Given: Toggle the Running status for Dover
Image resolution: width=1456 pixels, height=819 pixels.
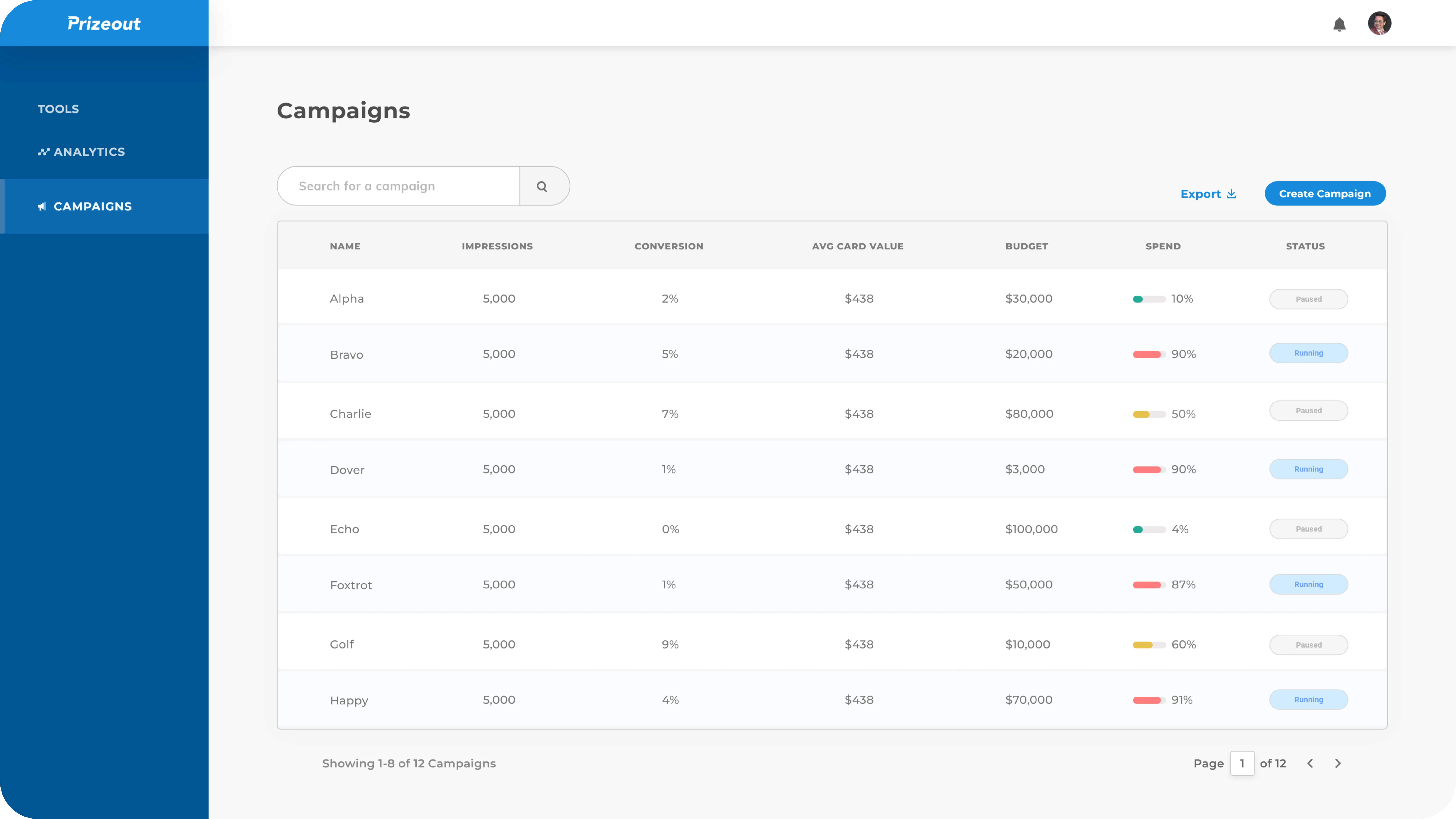Looking at the screenshot, I should point(1309,469).
